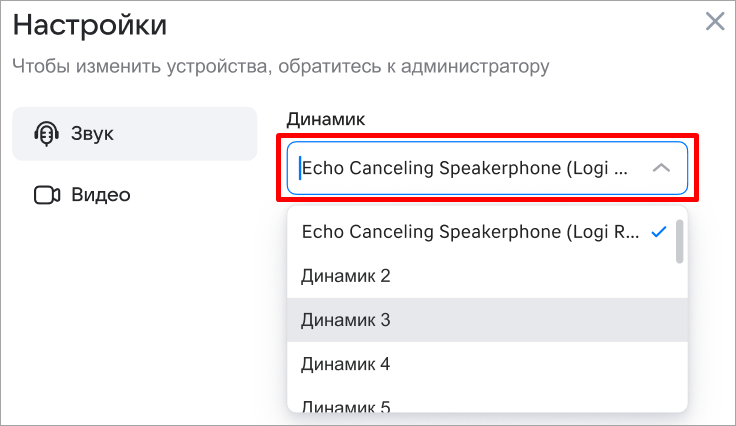Collapse the speaker list with the chevron arrow
The height and width of the screenshot is (426, 736).
[x=661, y=168]
